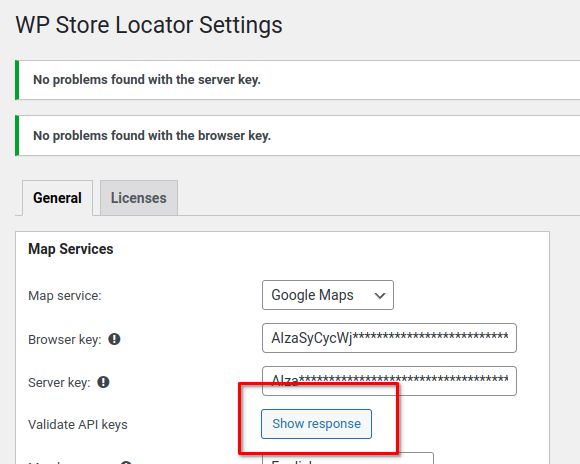Viewport: 580px width, 464px height.
Task: Switch to the Licenses tab
Action: pyautogui.click(x=139, y=198)
